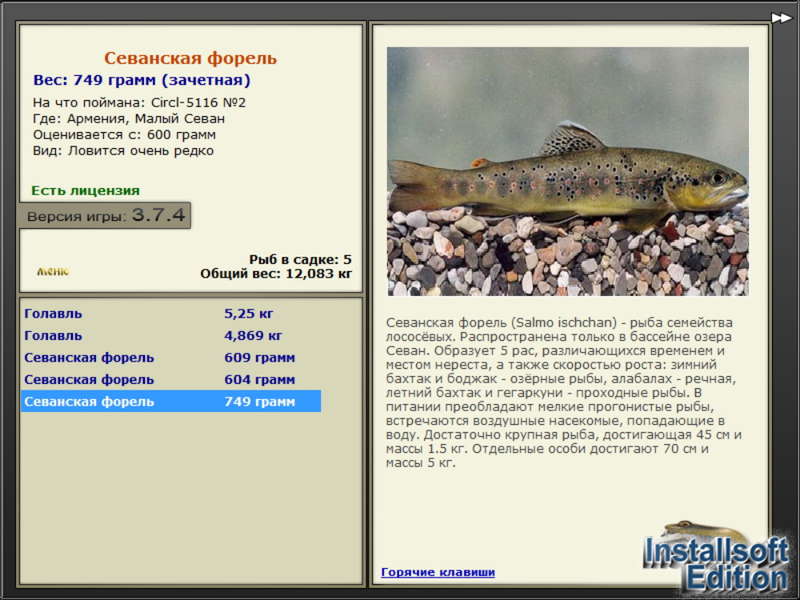This screenshot has height=600, width=800.
Task: Click the Вес: 749 грамм (зачетная) line
Action: pyautogui.click(x=142, y=80)
